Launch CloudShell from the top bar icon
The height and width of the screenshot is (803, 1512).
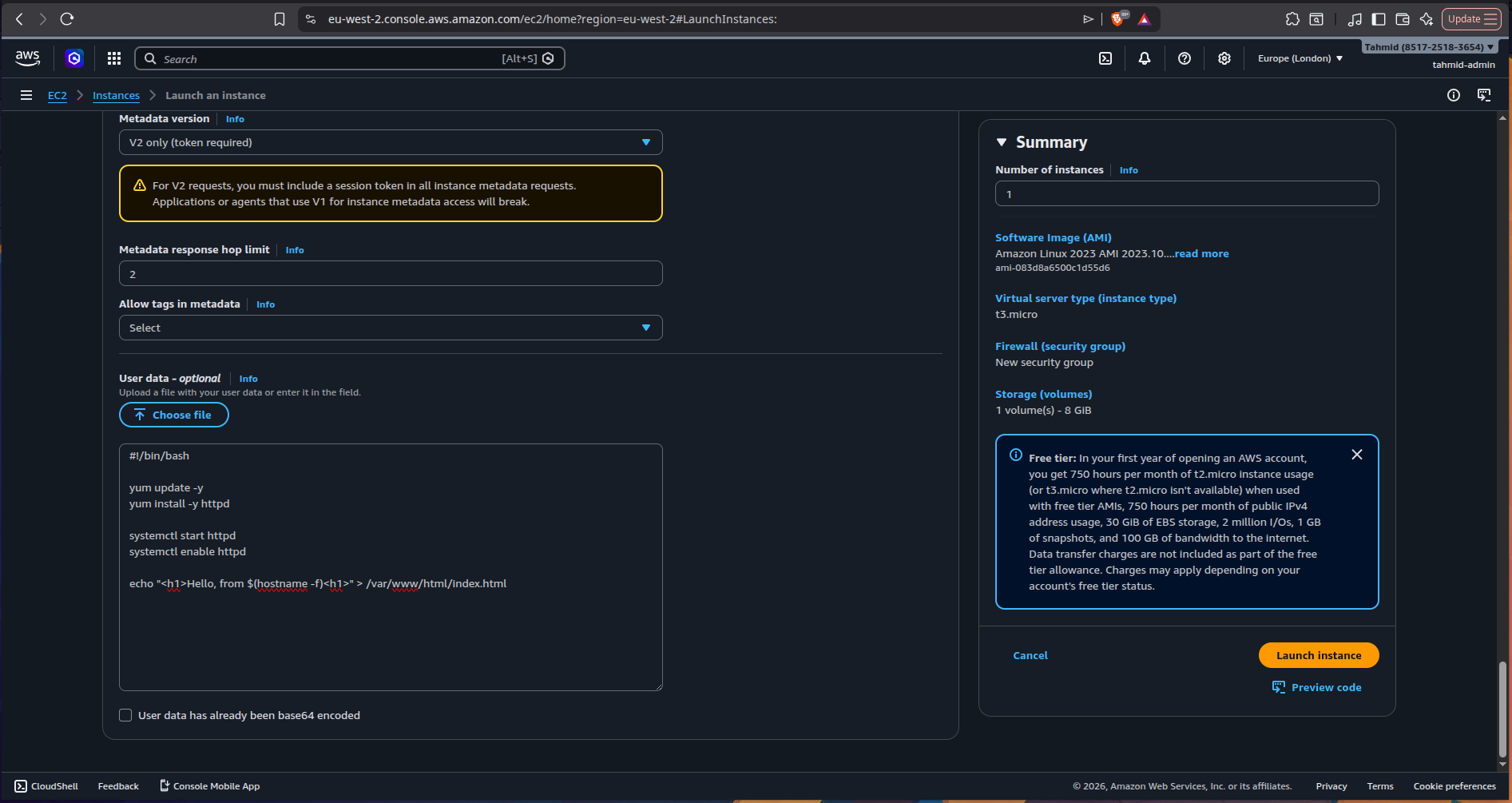(x=1105, y=58)
